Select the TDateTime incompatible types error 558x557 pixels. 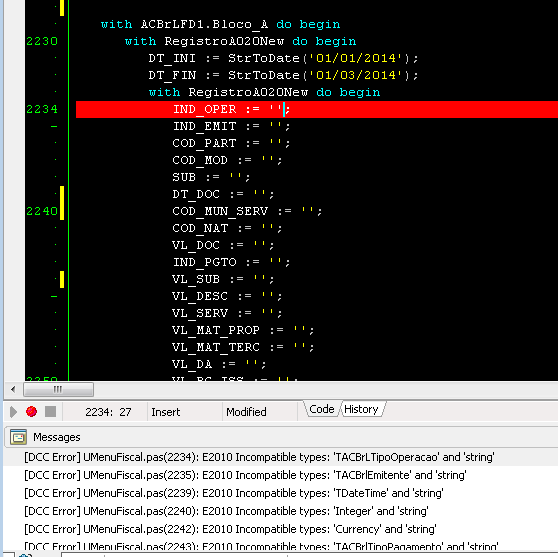point(233,493)
